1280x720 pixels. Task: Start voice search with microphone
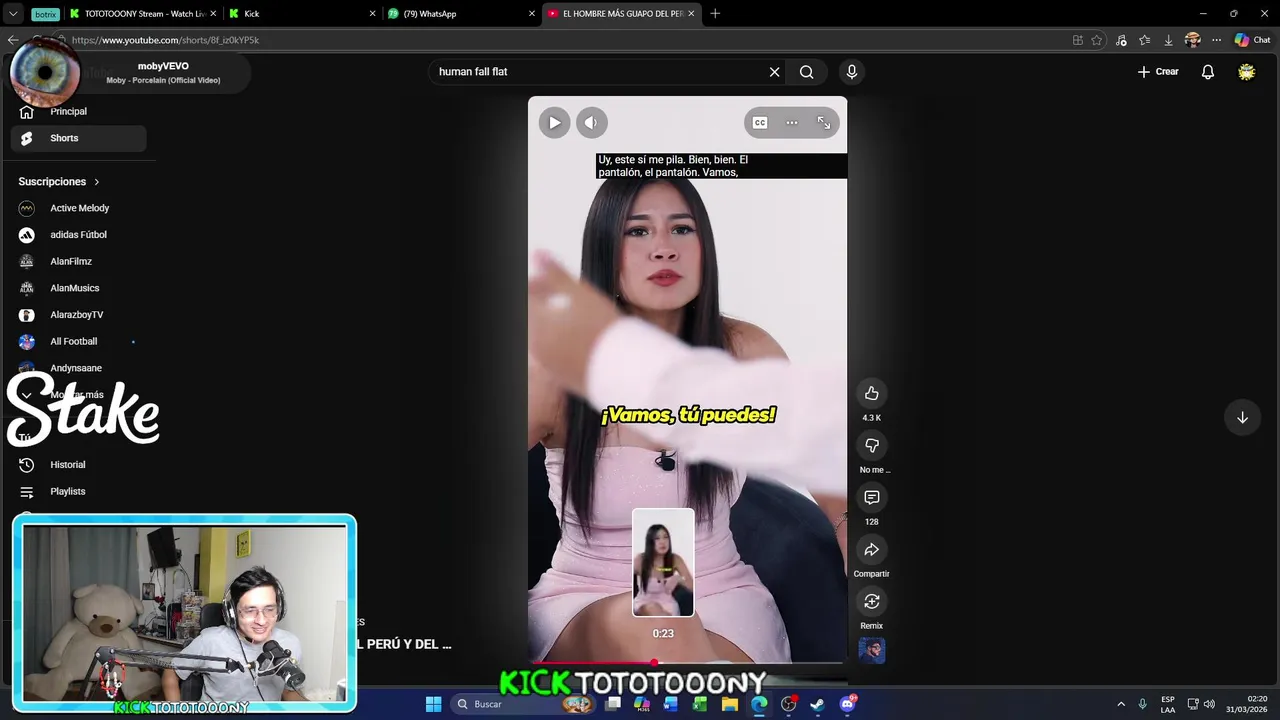click(x=852, y=72)
